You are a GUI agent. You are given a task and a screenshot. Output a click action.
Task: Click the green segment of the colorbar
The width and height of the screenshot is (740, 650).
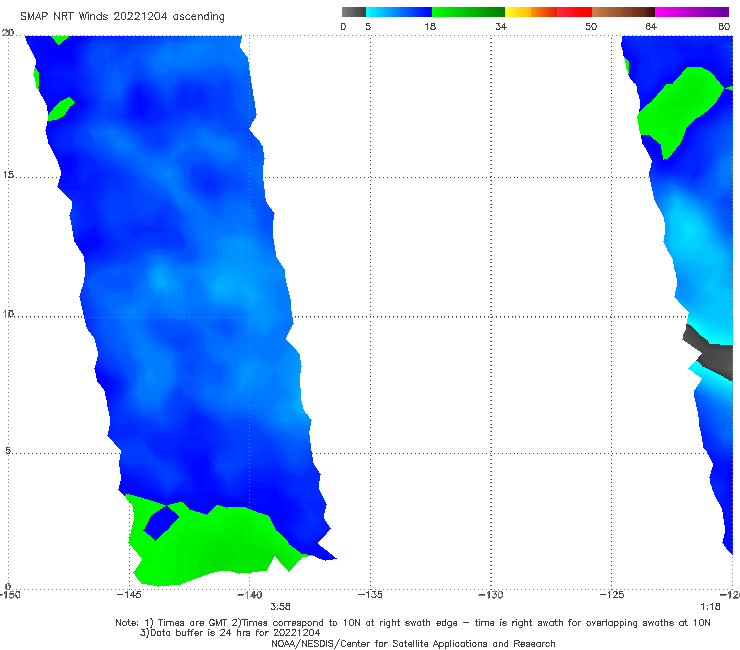(x=468, y=12)
